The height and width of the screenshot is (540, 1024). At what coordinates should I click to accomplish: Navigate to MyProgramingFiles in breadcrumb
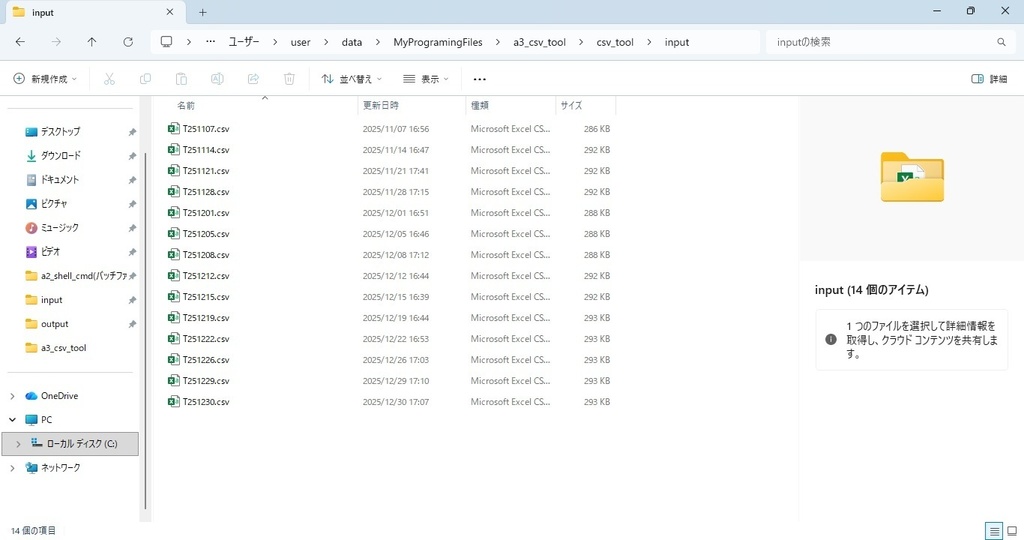coord(438,42)
